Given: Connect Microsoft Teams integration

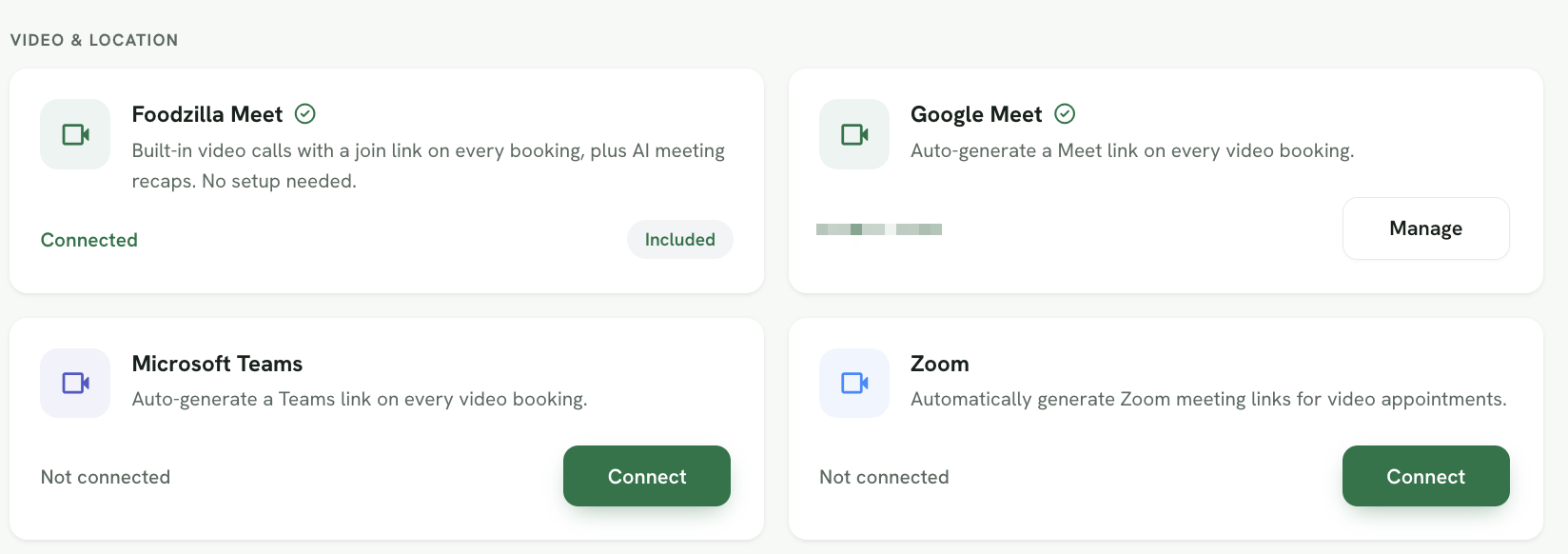Looking at the screenshot, I should pyautogui.click(x=647, y=476).
